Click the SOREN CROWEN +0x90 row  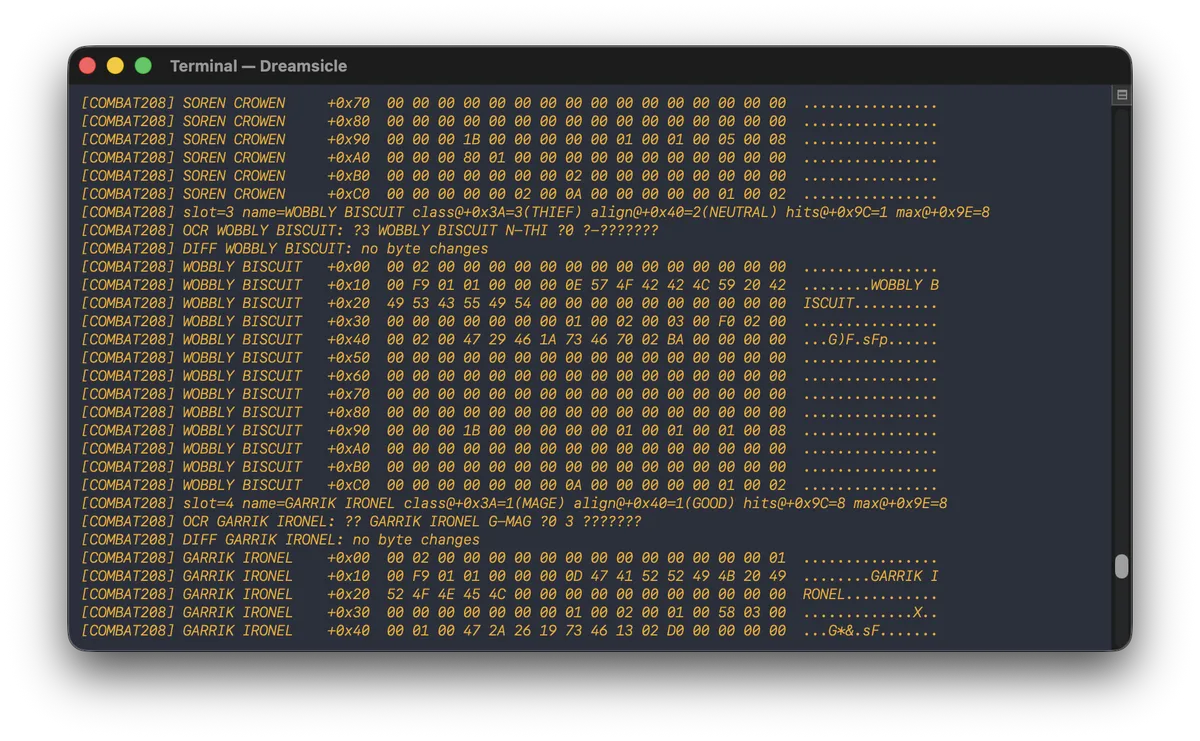[509, 139]
